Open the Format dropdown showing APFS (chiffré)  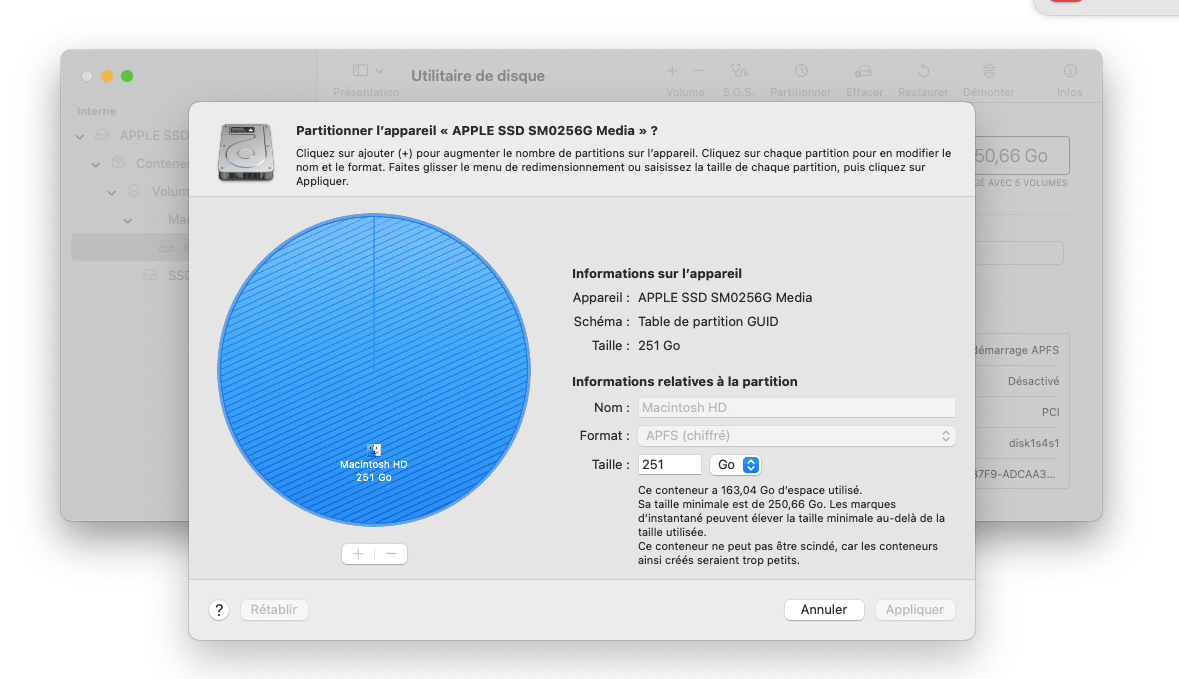point(797,436)
